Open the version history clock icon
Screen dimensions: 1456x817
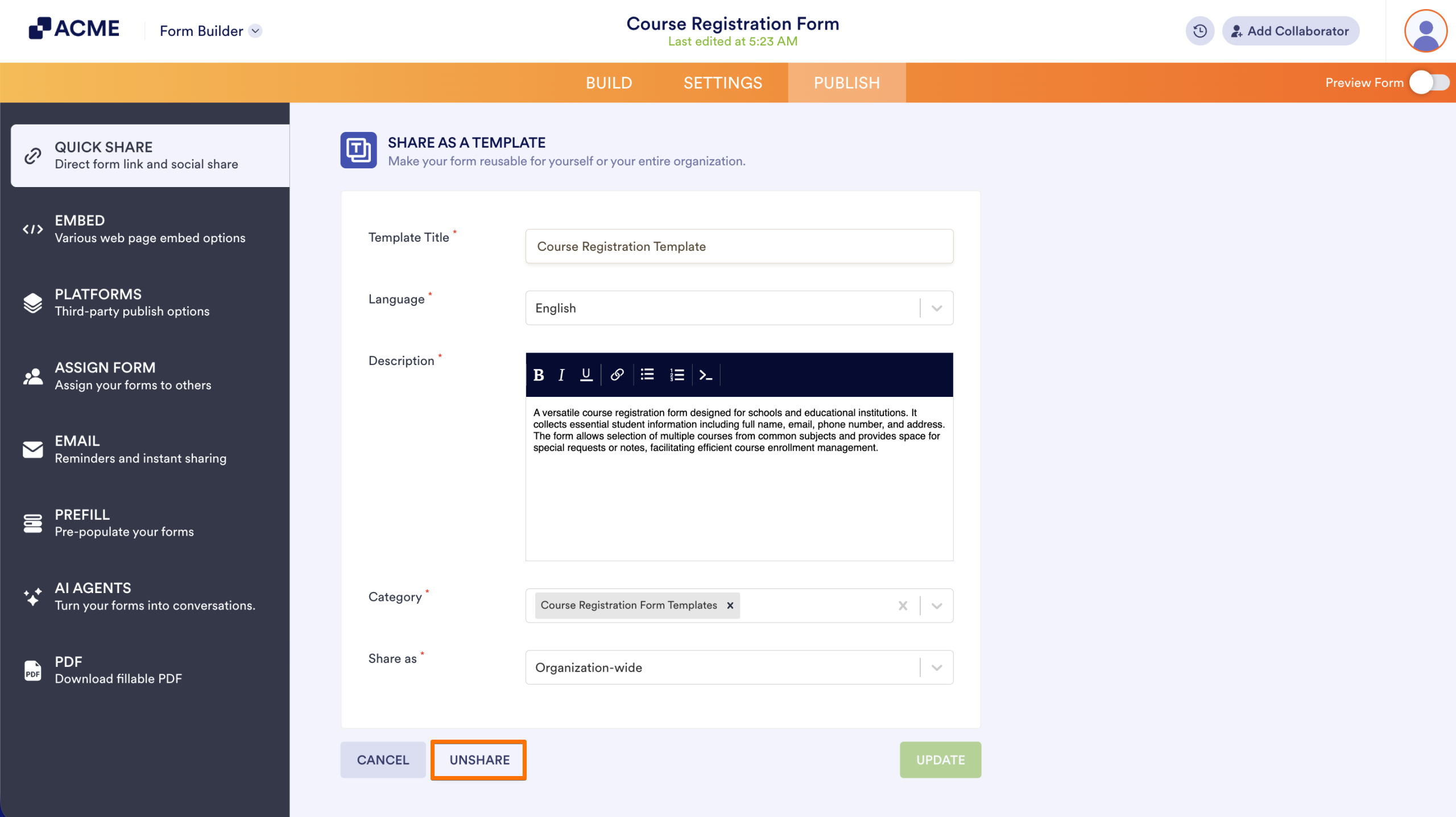[1200, 31]
